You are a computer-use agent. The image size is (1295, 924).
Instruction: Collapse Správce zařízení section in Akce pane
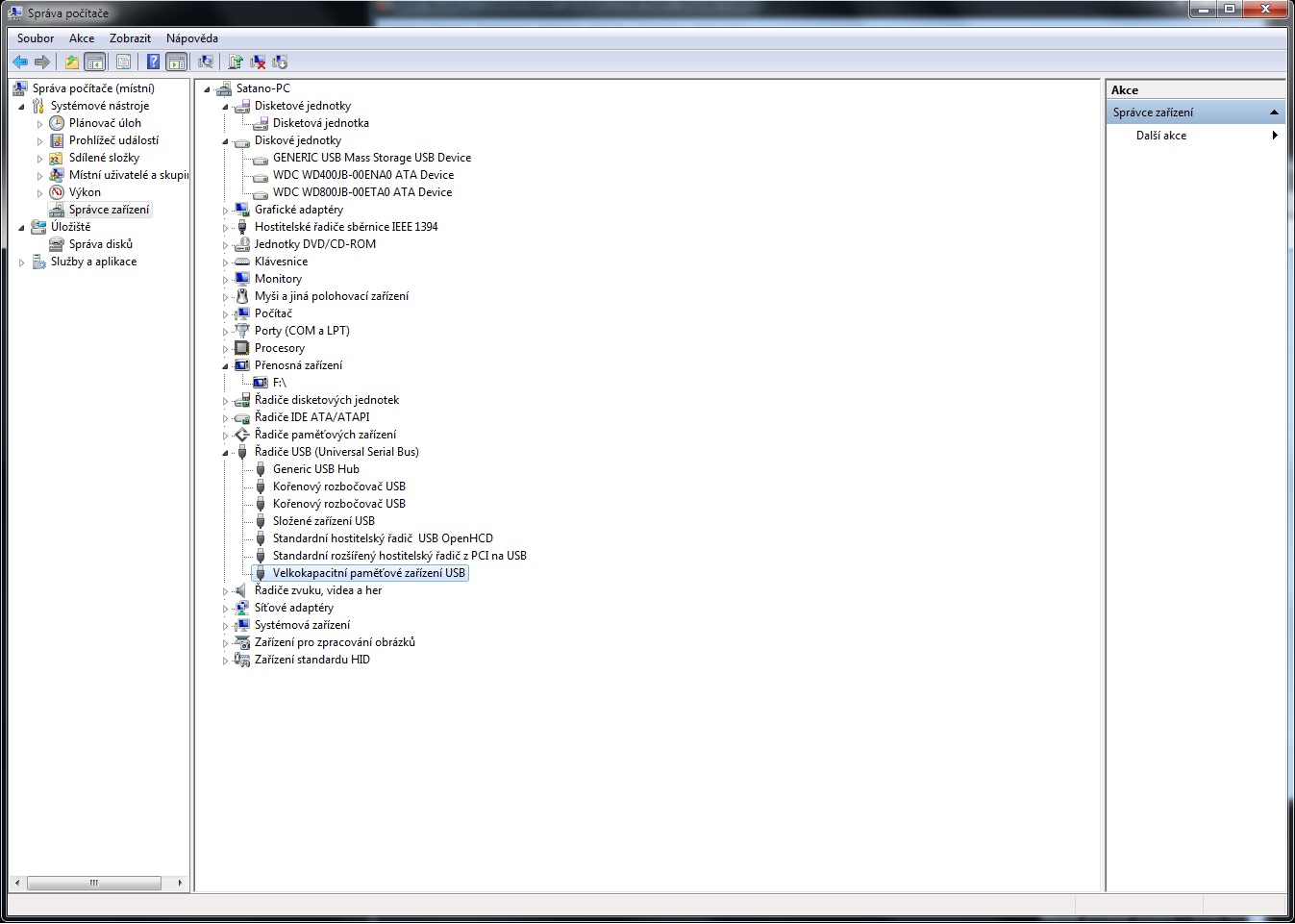(x=1274, y=112)
